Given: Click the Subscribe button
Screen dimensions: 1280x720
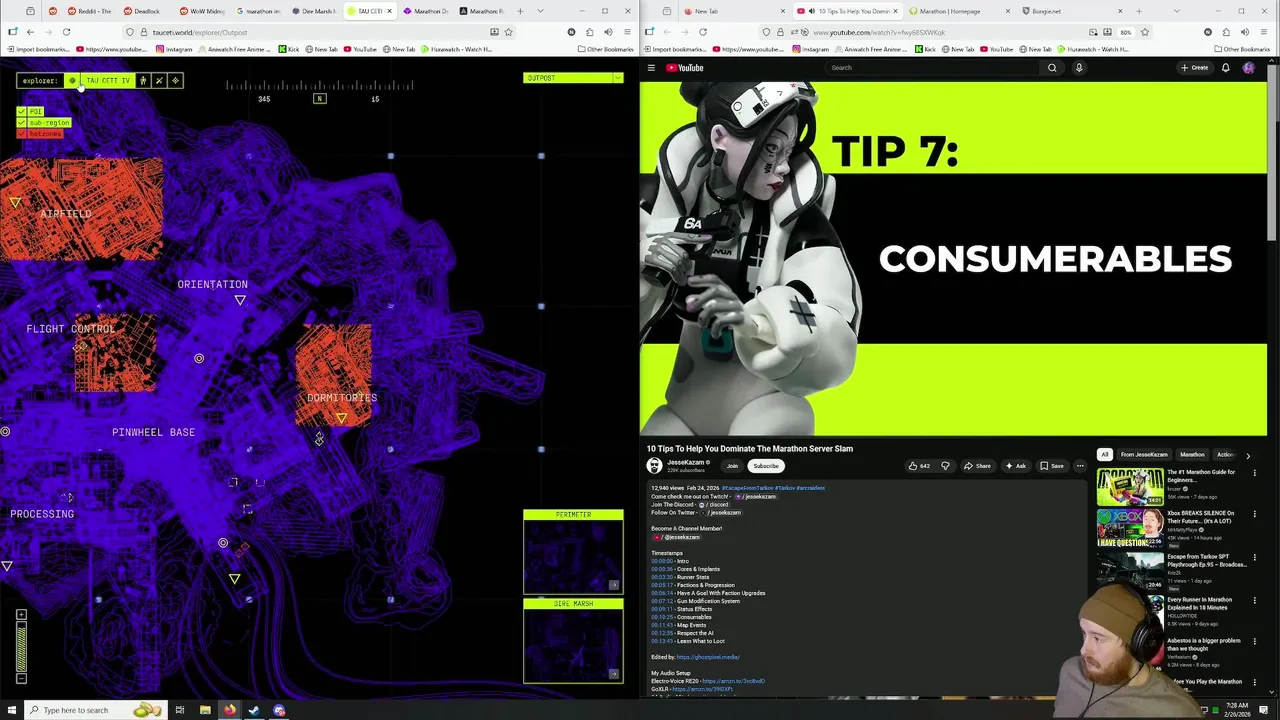Looking at the screenshot, I should click(766, 466).
